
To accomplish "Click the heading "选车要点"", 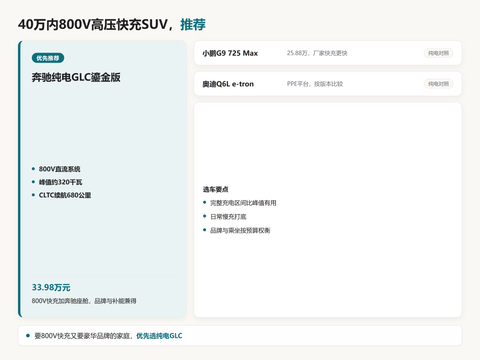I will click(216, 189).
